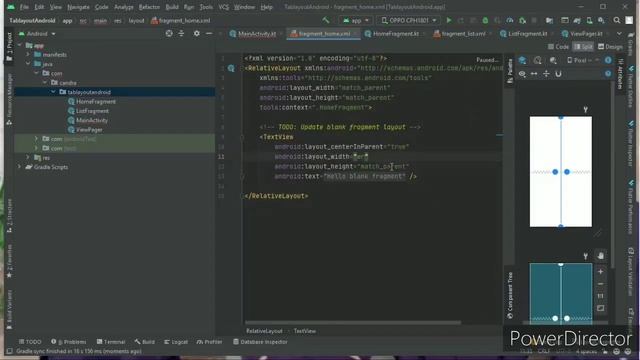Collapse the java folder

pos(28,64)
